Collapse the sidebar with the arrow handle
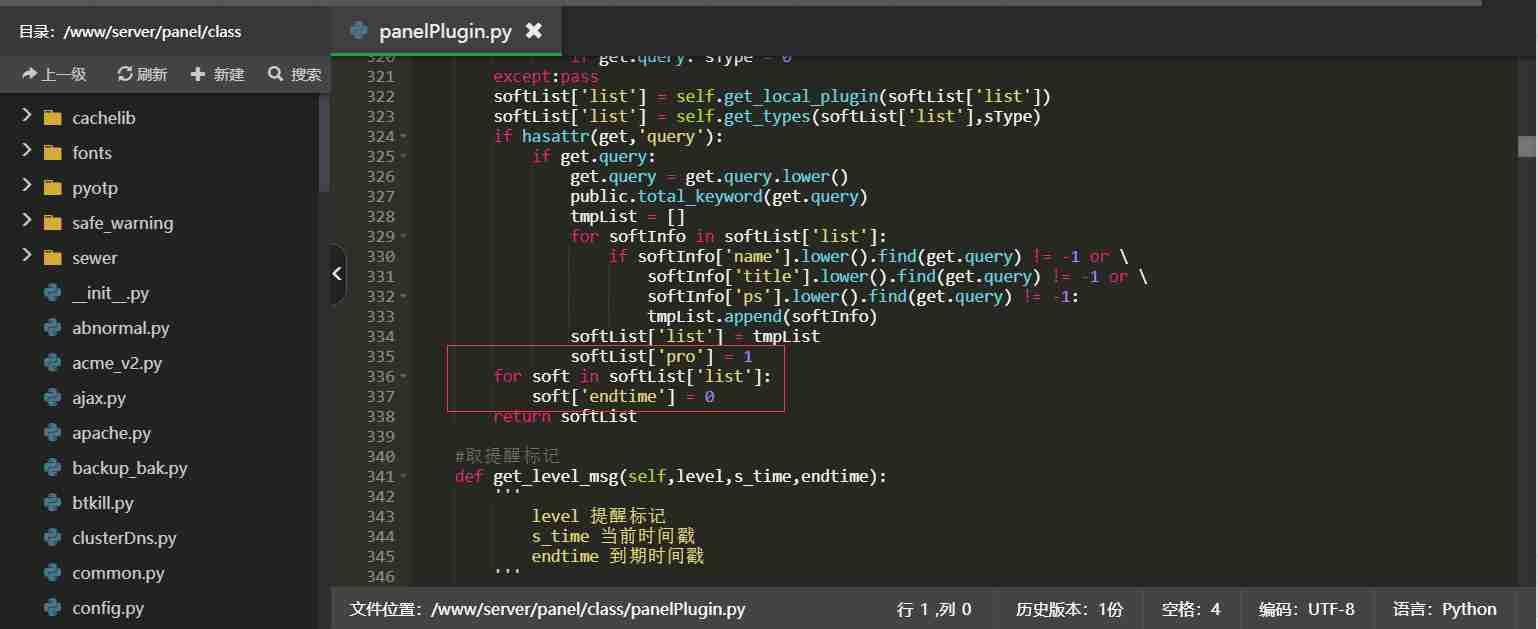This screenshot has height=629, width=1538. pyautogui.click(x=337, y=273)
